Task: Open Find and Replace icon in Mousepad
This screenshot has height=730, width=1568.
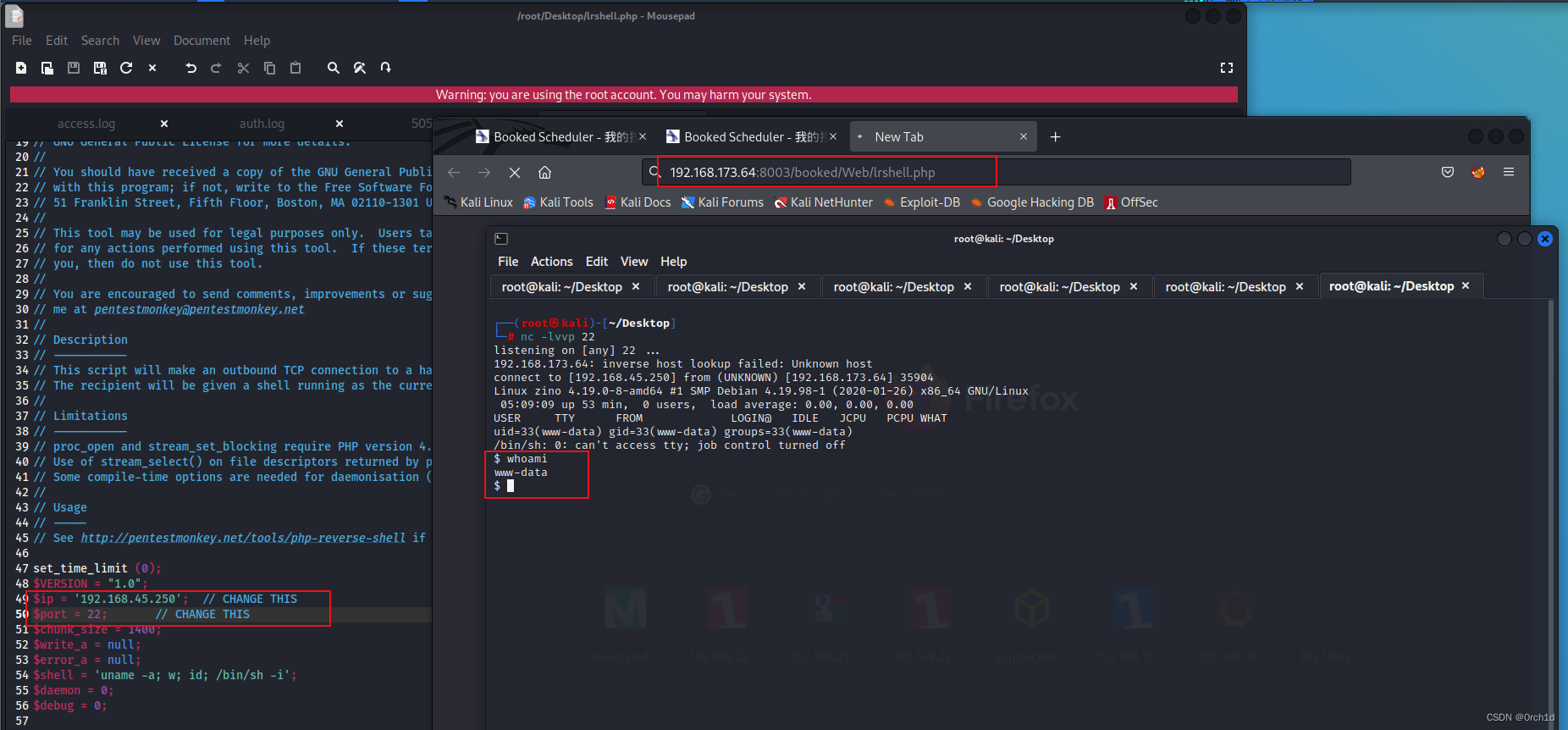Action: coord(360,68)
